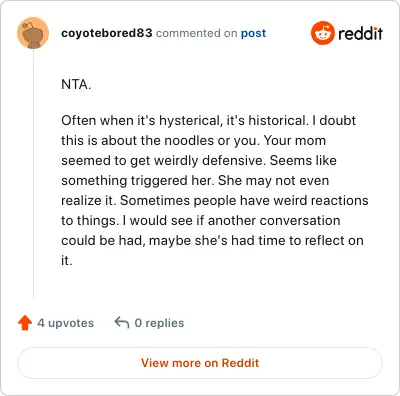Screen dimensions: 400x396
Task: Click the line starting "Often when it's hysterical"
Action: click(209, 120)
